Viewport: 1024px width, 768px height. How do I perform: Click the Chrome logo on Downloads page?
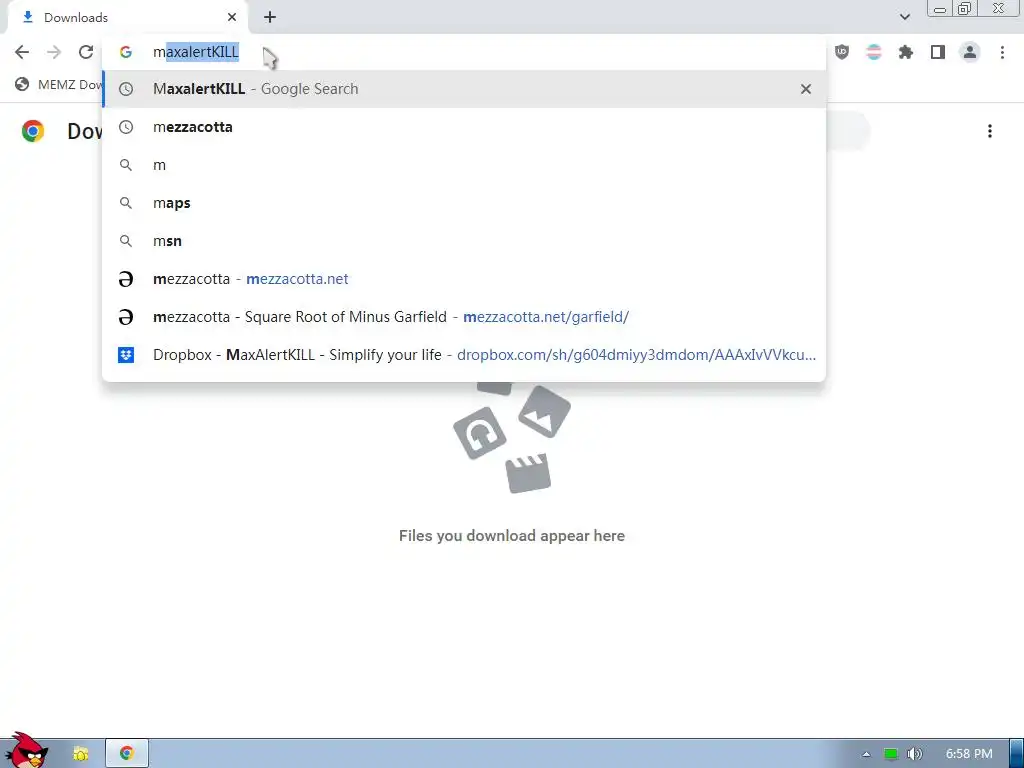click(x=33, y=131)
